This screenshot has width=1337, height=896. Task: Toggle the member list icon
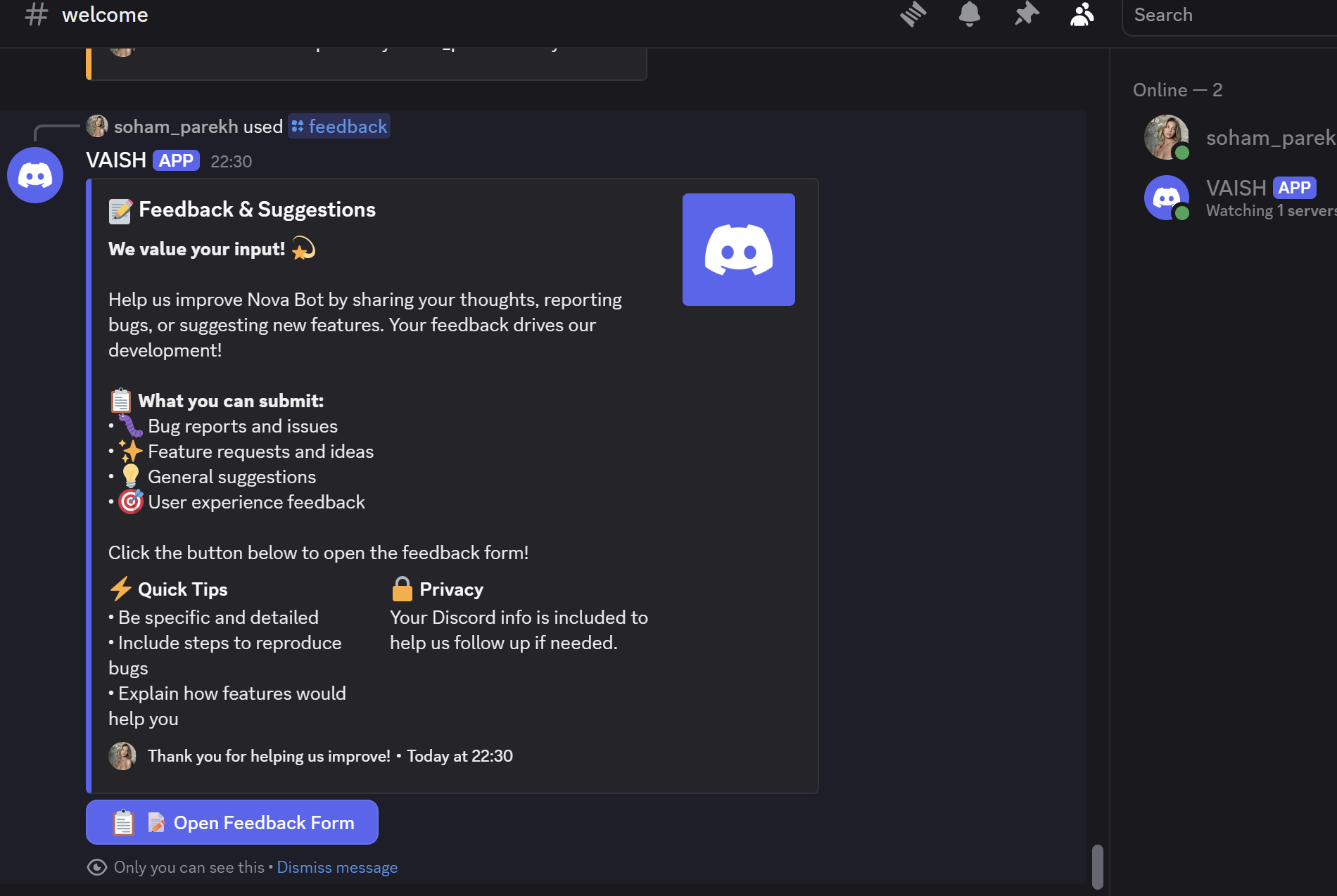1082,14
